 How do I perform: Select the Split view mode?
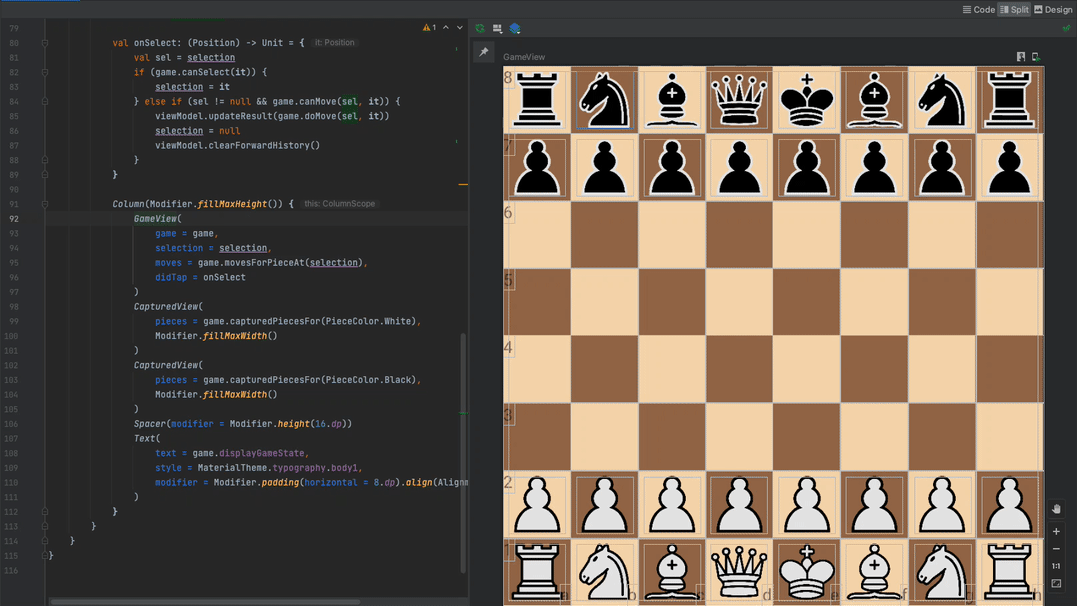click(1014, 10)
